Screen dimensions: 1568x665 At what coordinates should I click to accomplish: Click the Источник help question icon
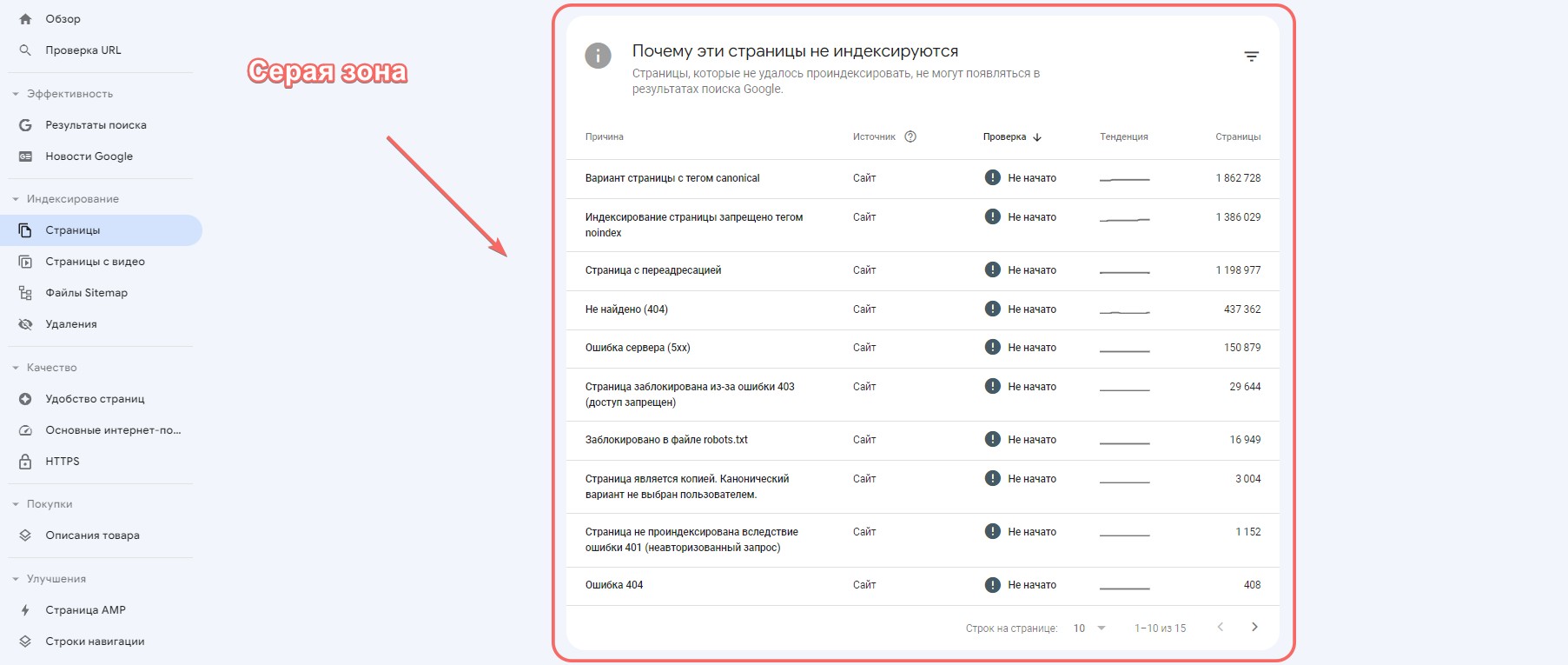[910, 136]
